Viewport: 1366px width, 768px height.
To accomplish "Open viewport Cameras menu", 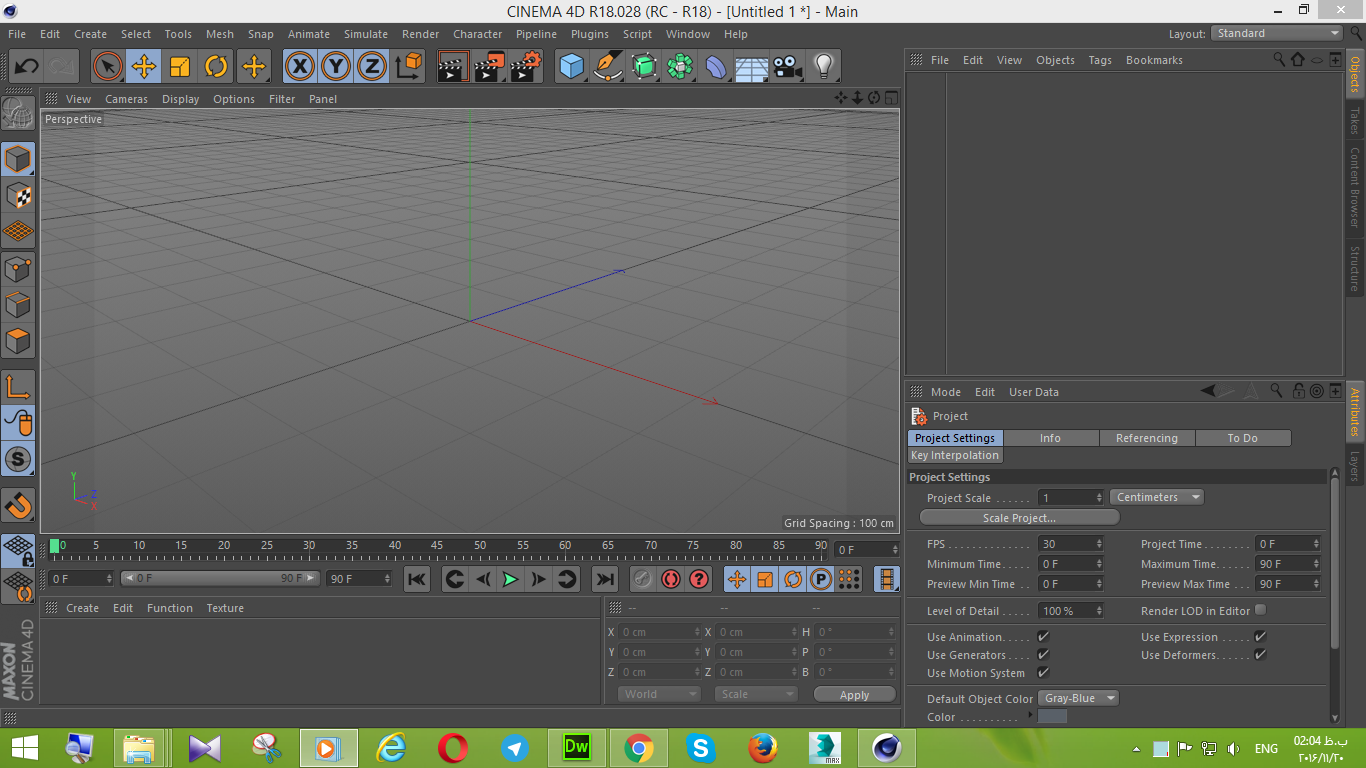I will point(126,99).
